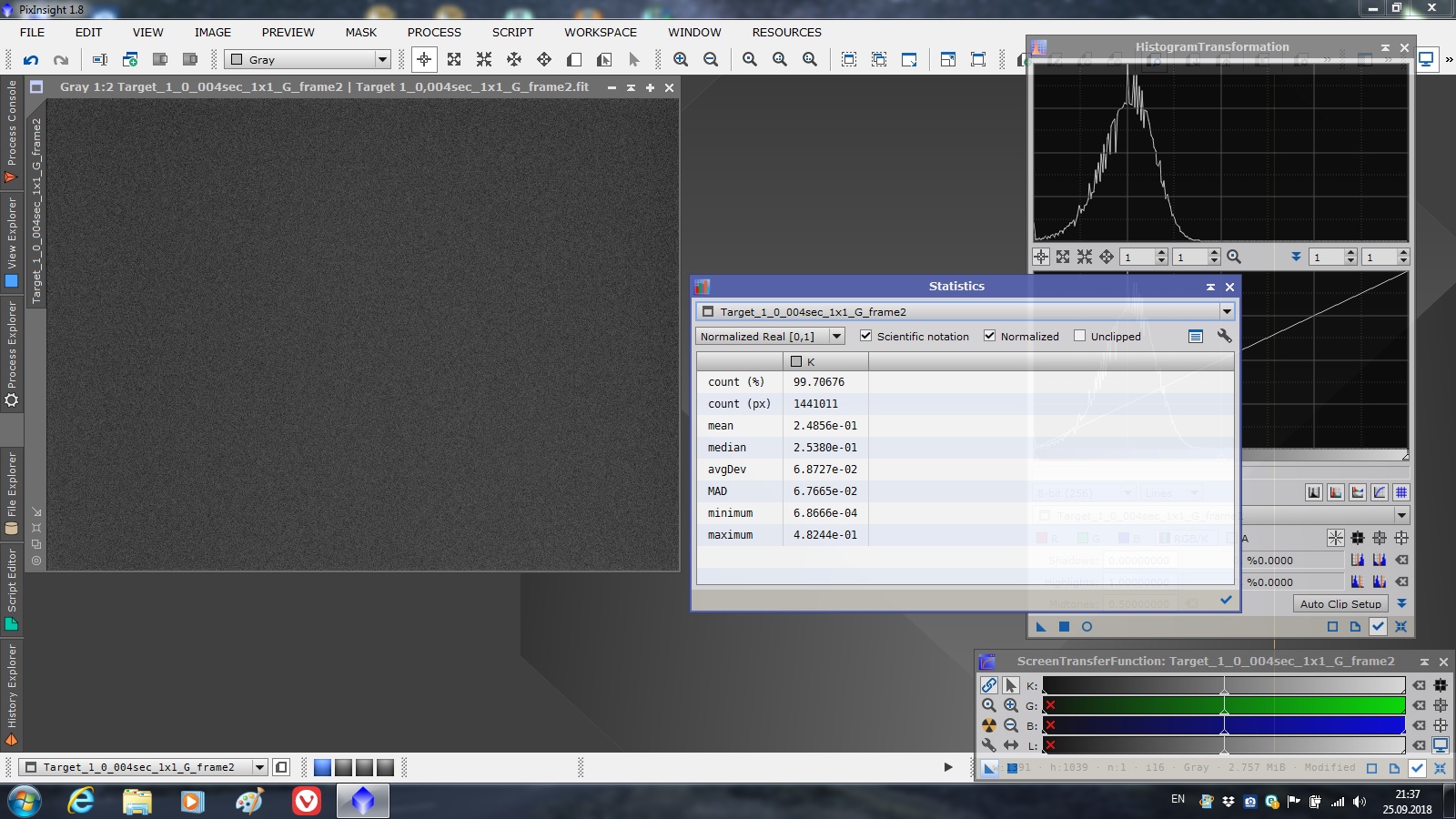Enable the Edit Preview mode icon
Image resolution: width=1456 pixels, height=819 pixels.
click(x=604, y=59)
